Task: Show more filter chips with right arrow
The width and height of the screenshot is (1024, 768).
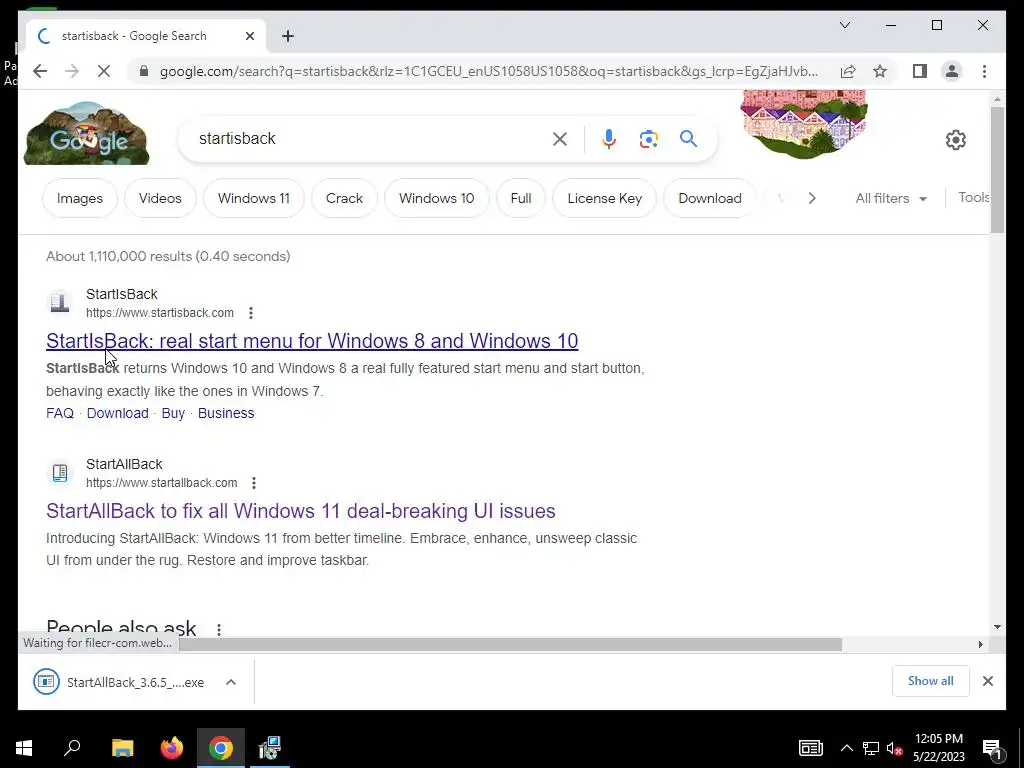Action: [812, 198]
